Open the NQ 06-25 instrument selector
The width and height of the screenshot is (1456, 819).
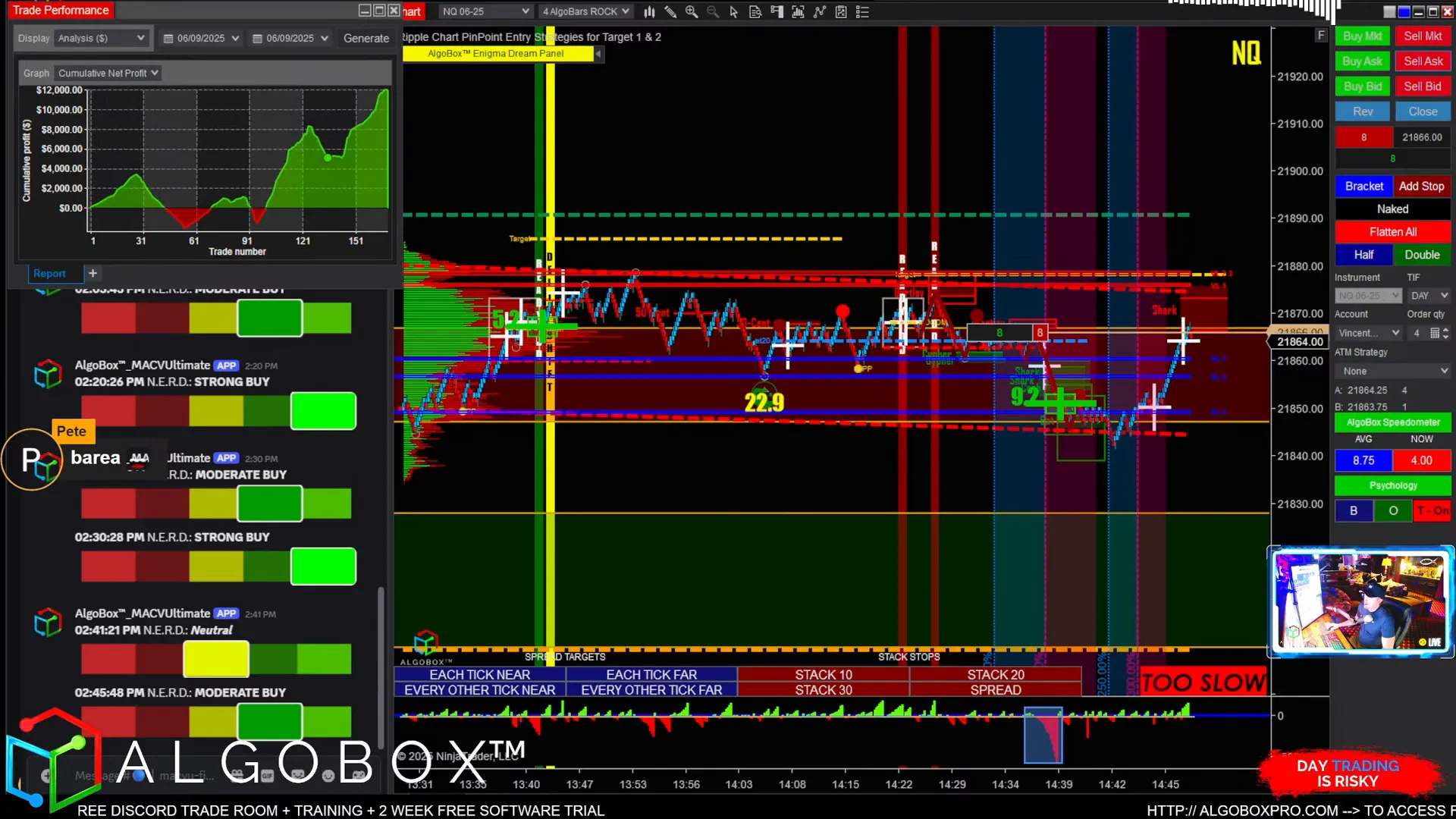tap(485, 11)
